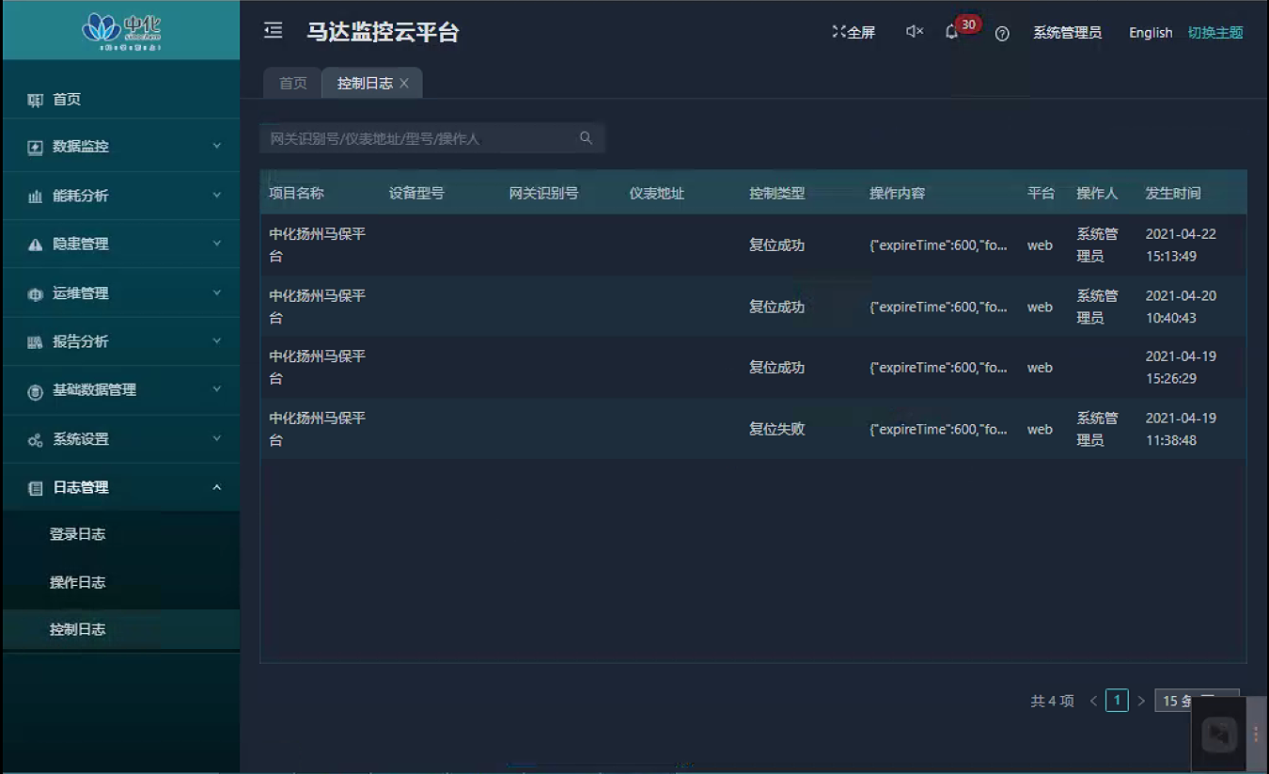Expand the 数据监控 menu
The height and width of the screenshot is (774, 1269).
click(120, 147)
